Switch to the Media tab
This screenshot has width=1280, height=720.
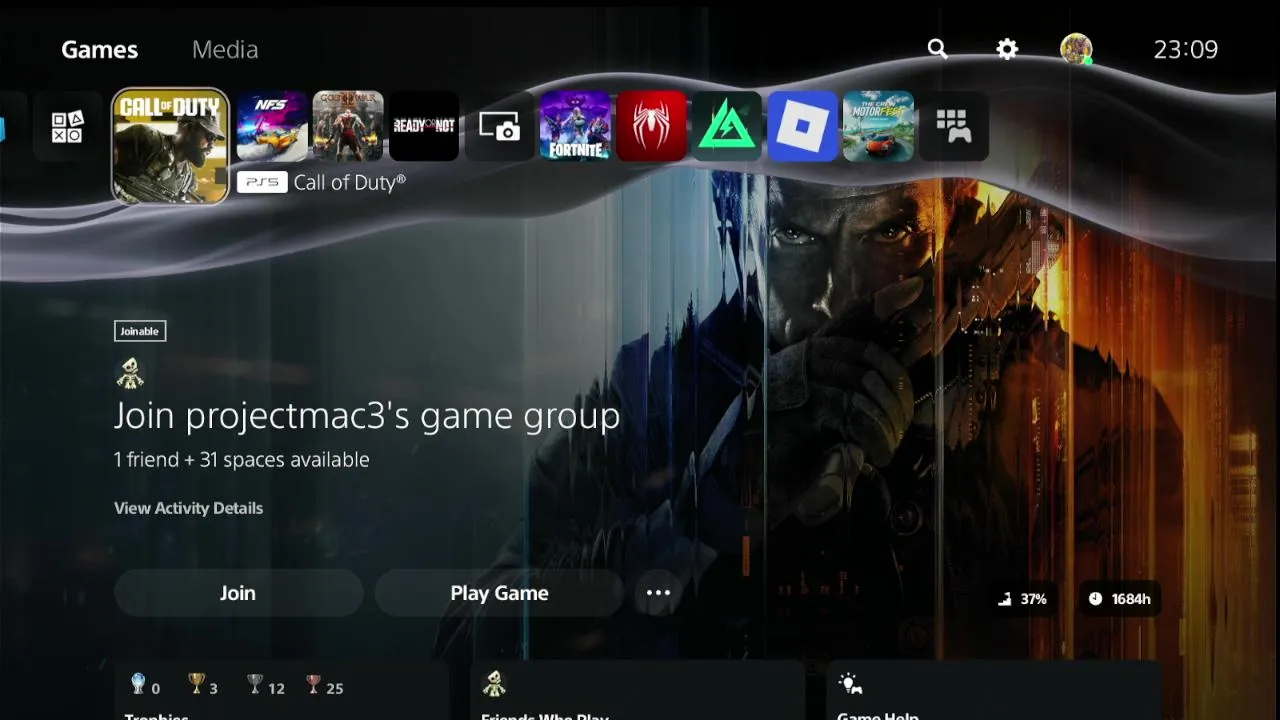click(225, 49)
